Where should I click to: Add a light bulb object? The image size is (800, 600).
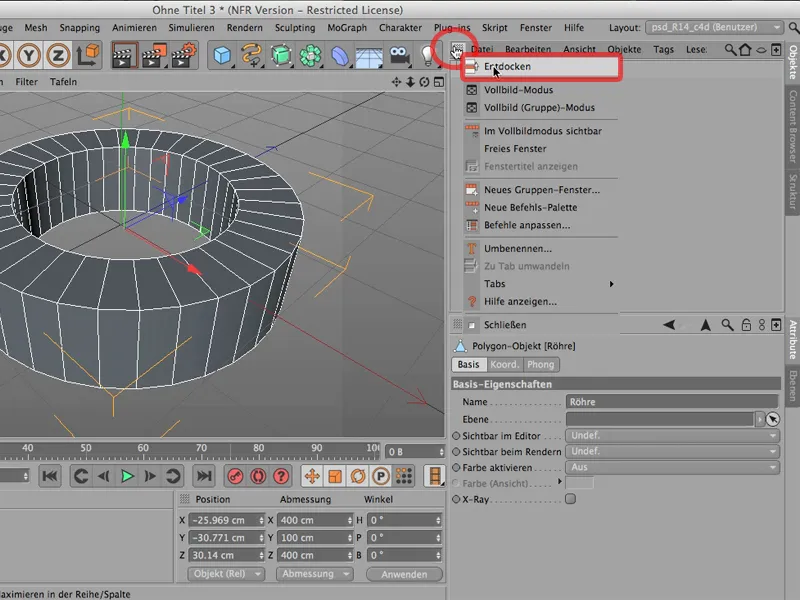click(x=428, y=55)
